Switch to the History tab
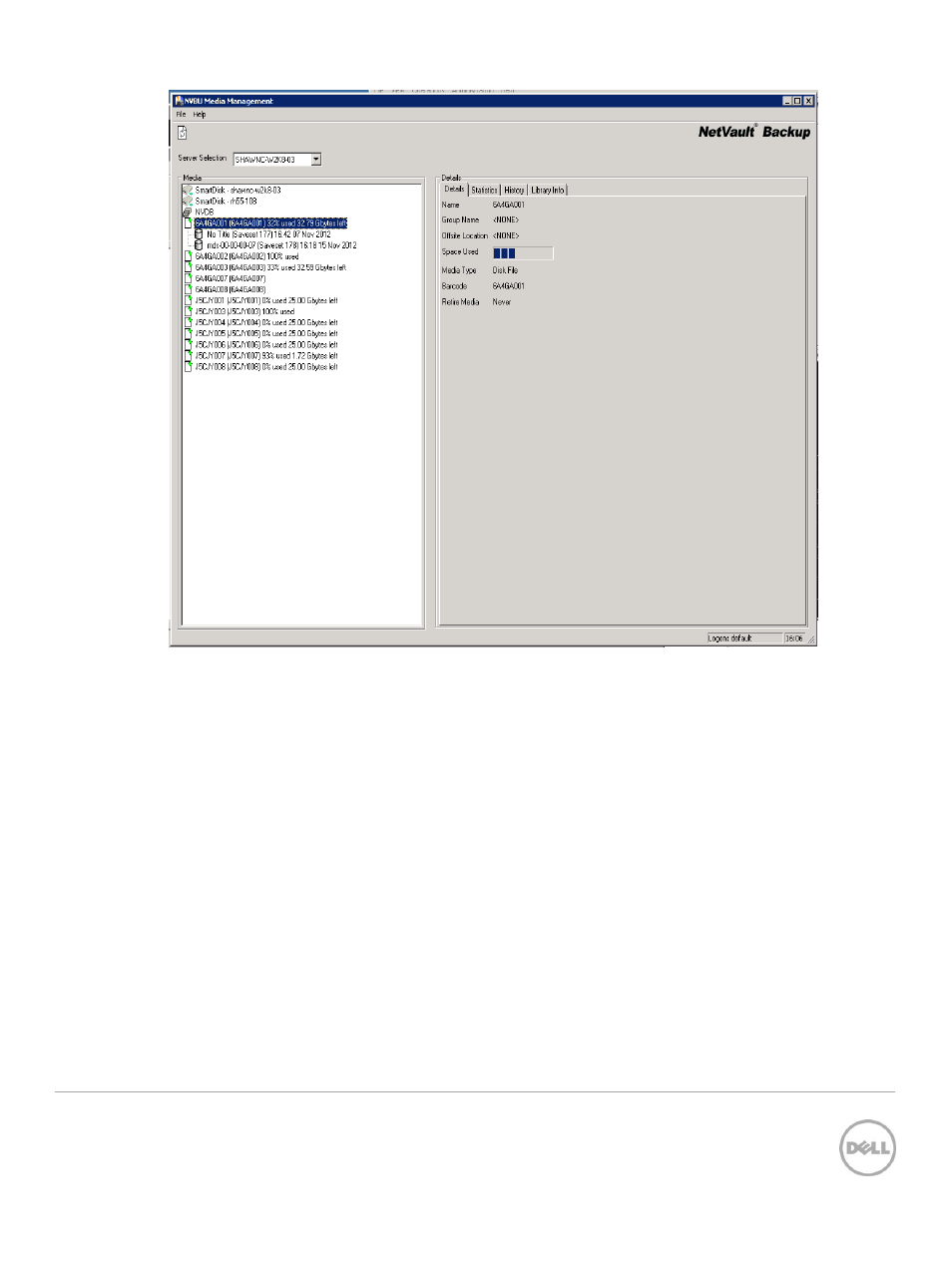The width and height of the screenshot is (952, 1270). point(514,190)
